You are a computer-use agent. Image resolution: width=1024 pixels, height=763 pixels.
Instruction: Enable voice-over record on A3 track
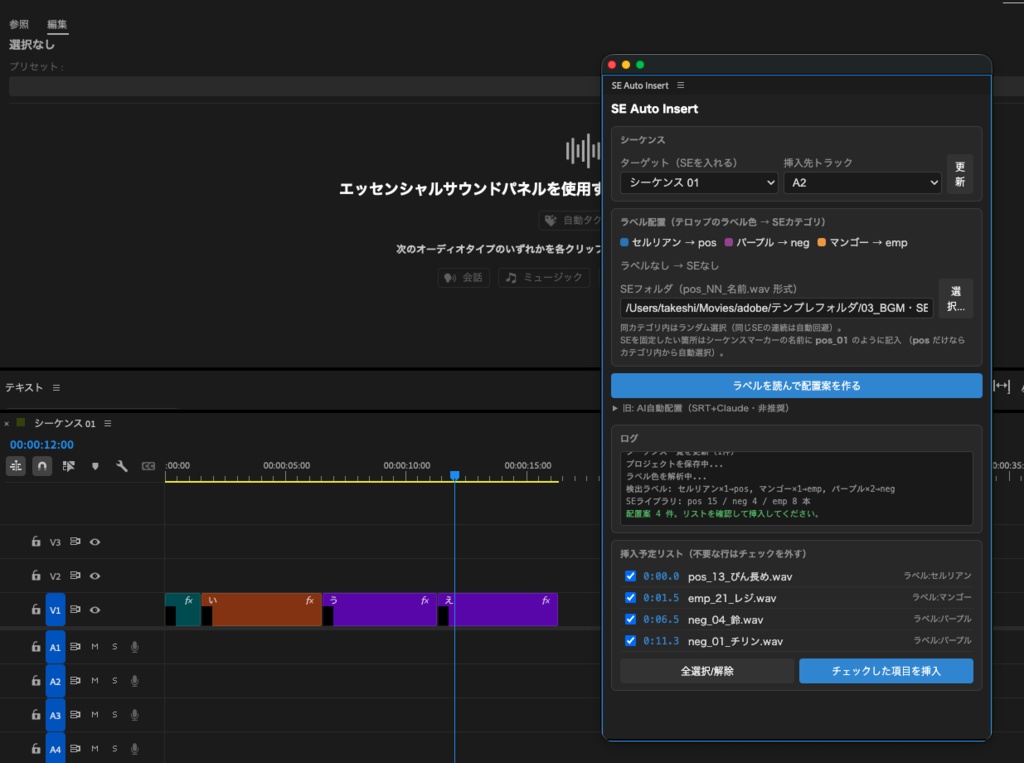coord(135,715)
